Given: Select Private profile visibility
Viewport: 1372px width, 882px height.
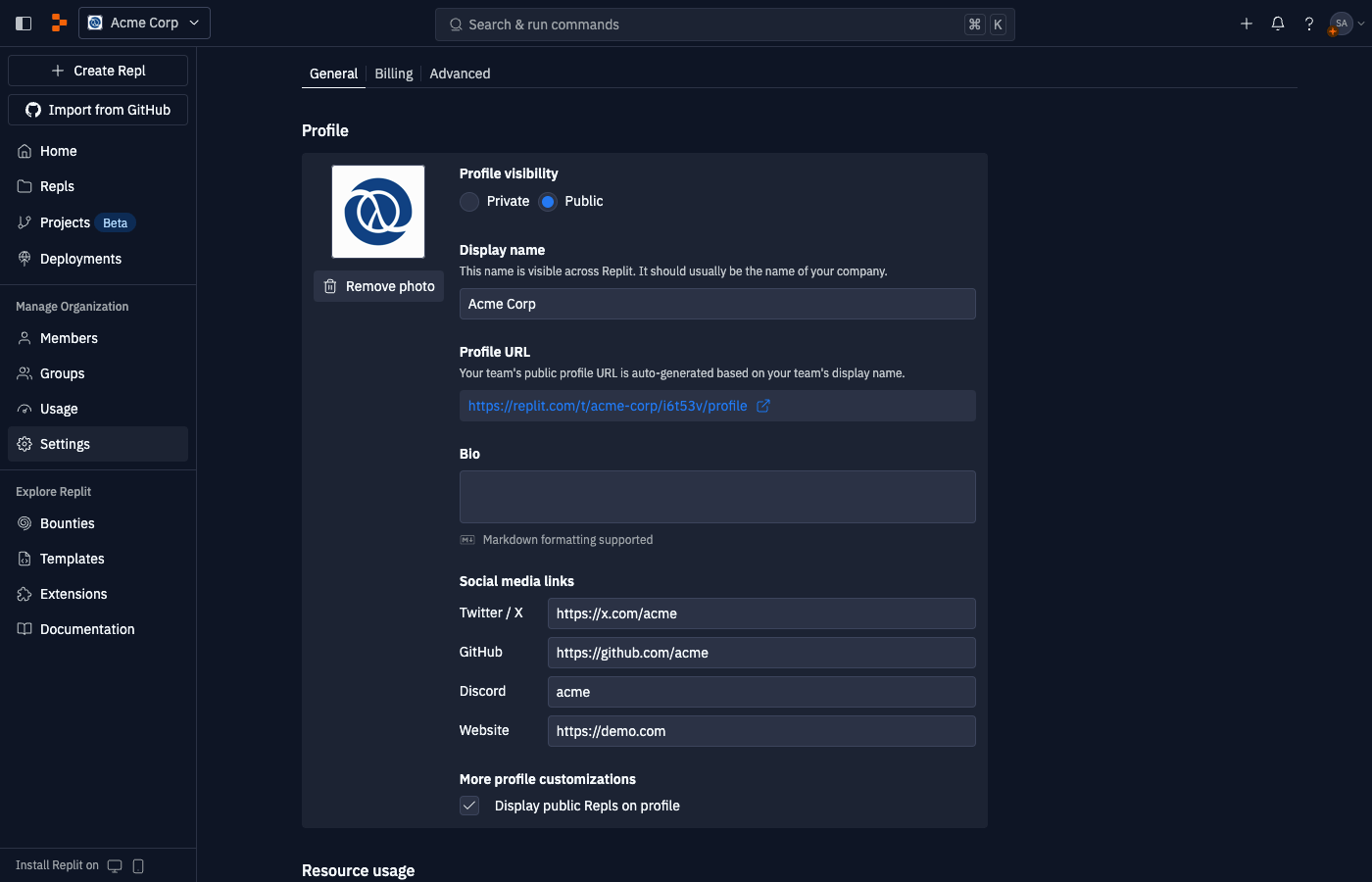Looking at the screenshot, I should point(469,201).
